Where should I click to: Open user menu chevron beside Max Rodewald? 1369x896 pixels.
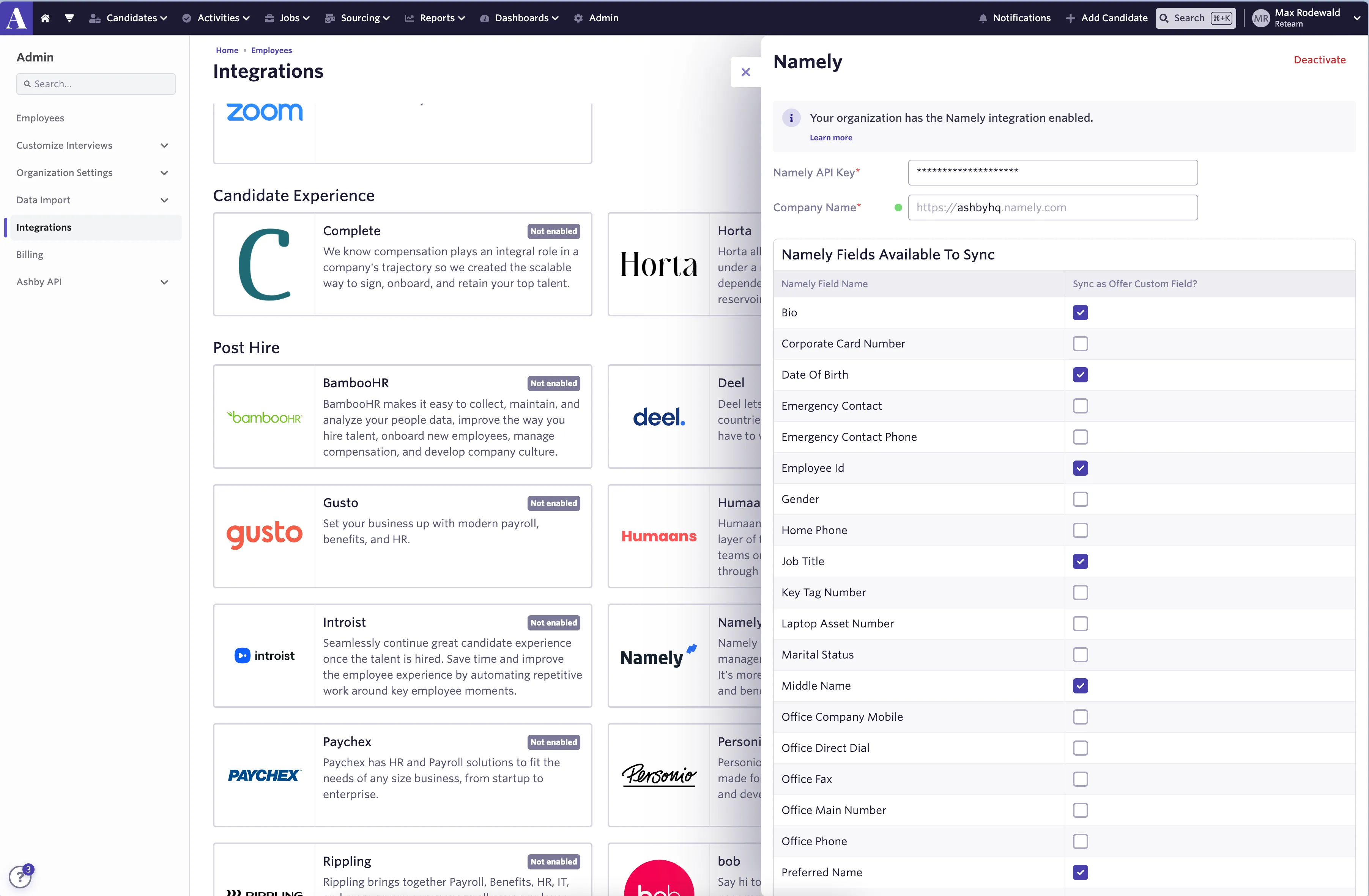tap(1357, 18)
